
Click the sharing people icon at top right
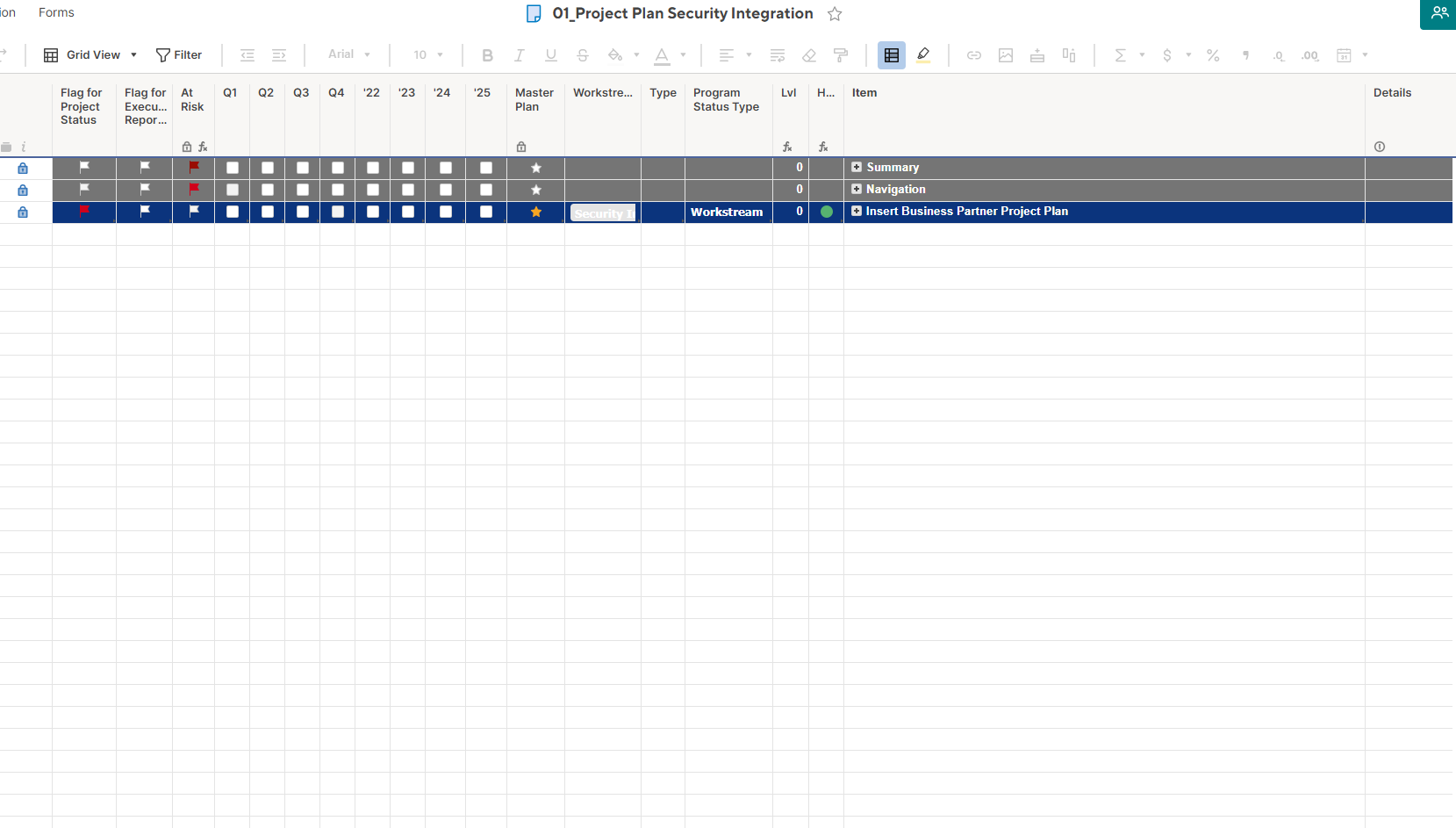[1439, 13]
